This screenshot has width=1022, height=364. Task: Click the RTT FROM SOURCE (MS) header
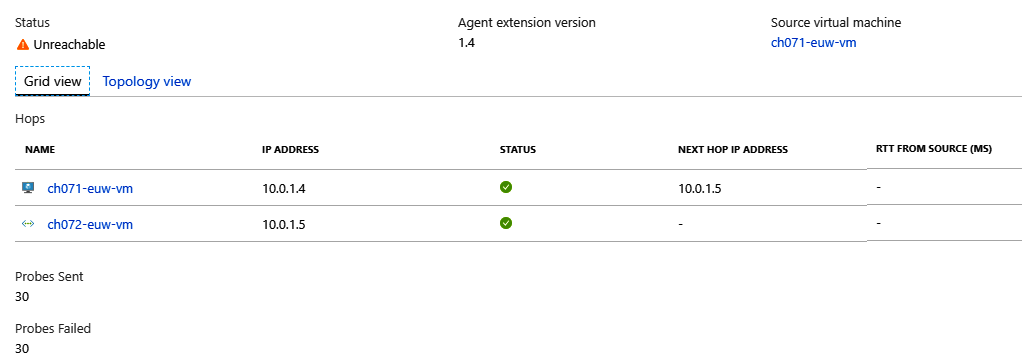click(934, 149)
